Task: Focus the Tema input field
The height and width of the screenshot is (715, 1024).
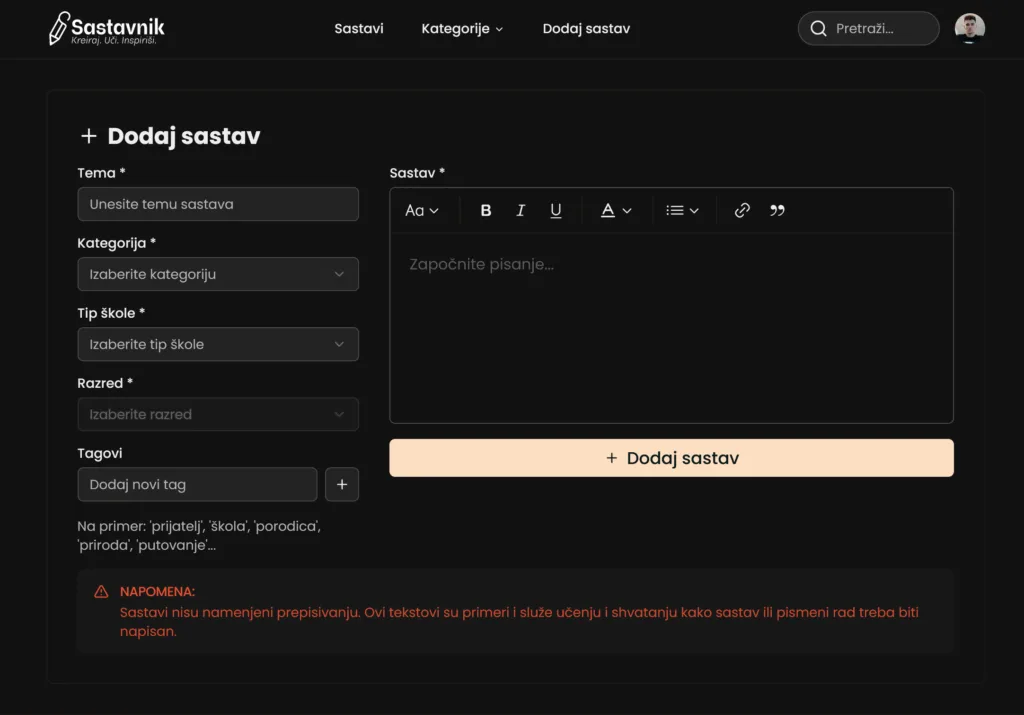Action: 217,204
